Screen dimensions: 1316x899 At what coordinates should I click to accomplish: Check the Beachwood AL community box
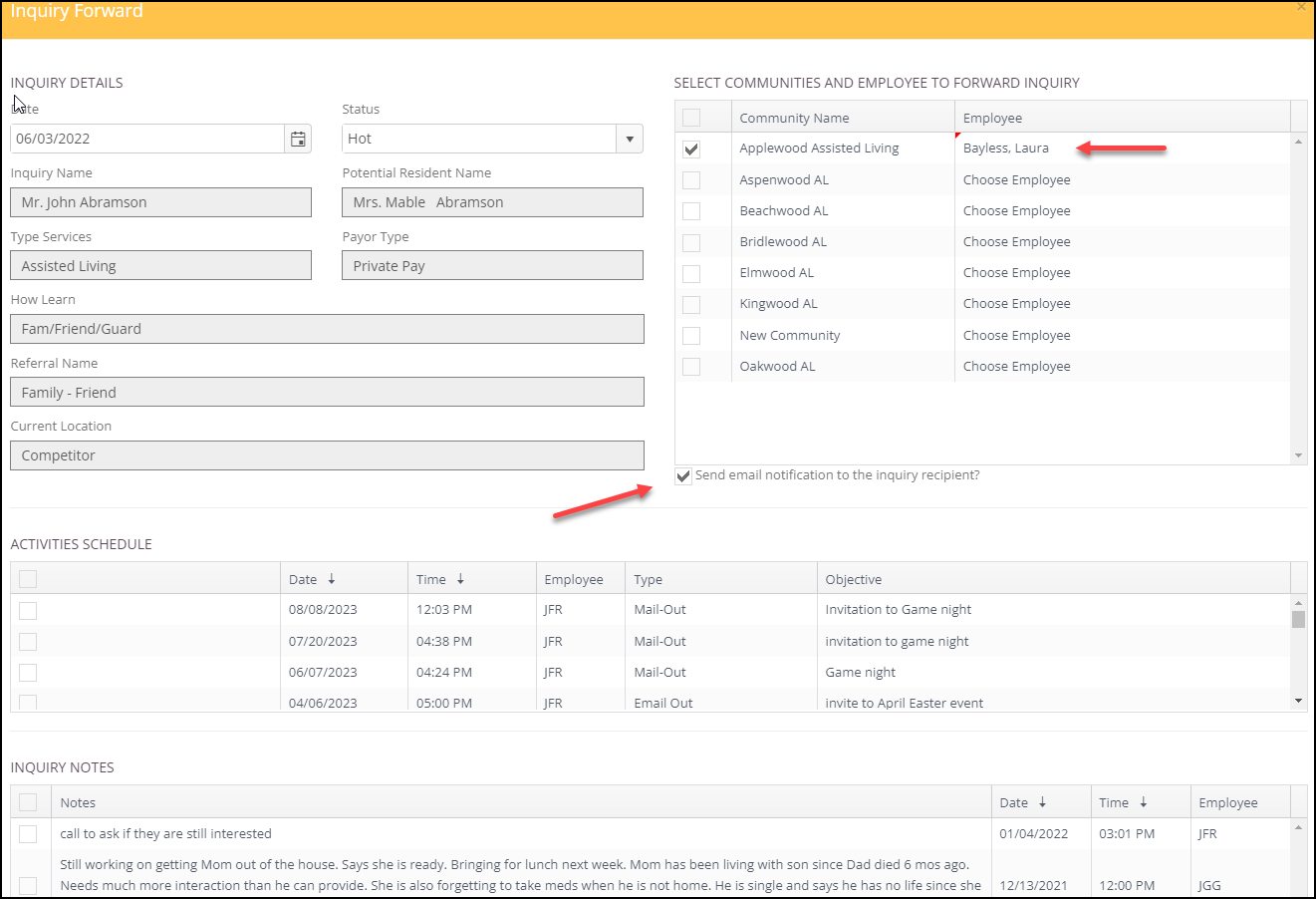pyautogui.click(x=691, y=211)
